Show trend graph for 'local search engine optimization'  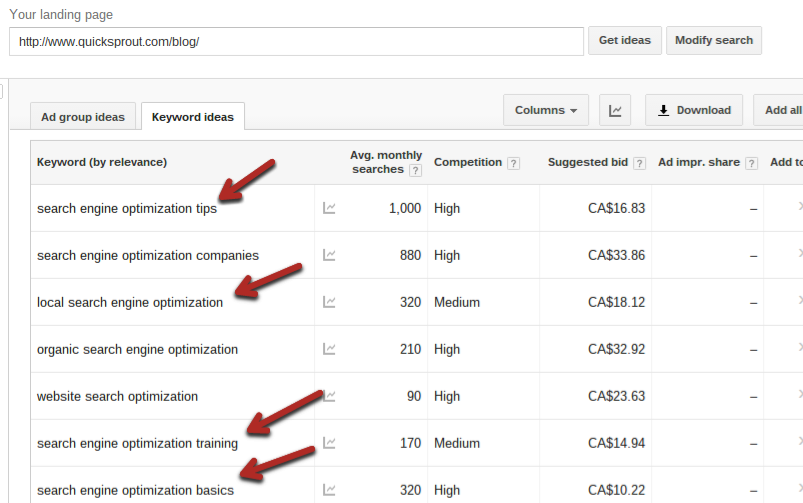tap(329, 302)
